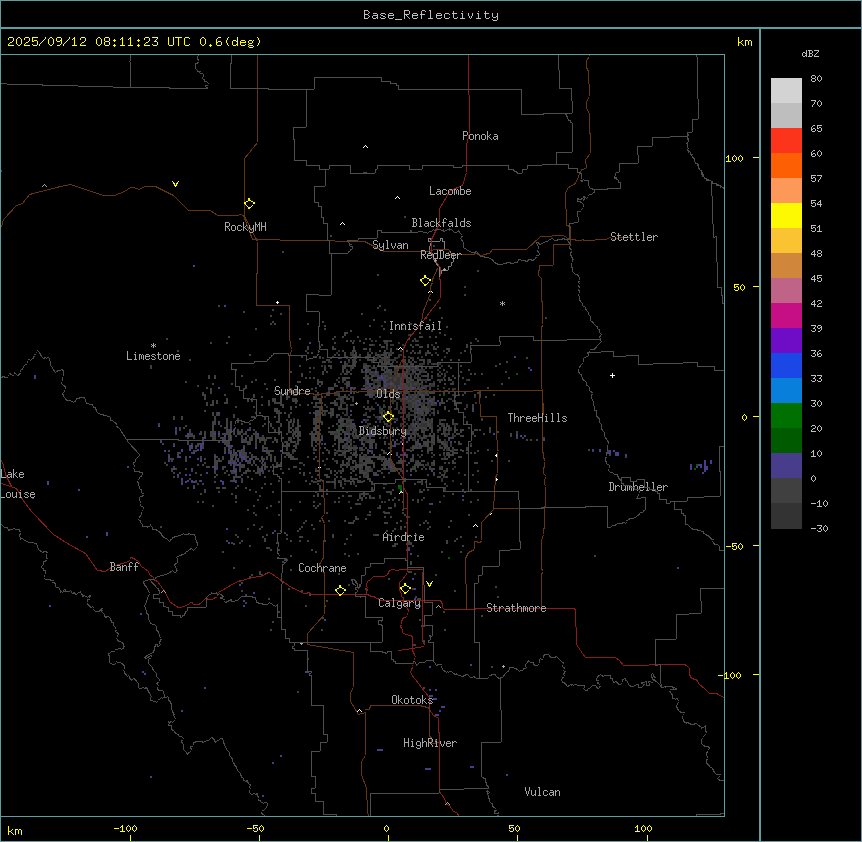Click the yellow diamond marker below Cochrane
This screenshot has height=842, width=862.
tap(340, 590)
